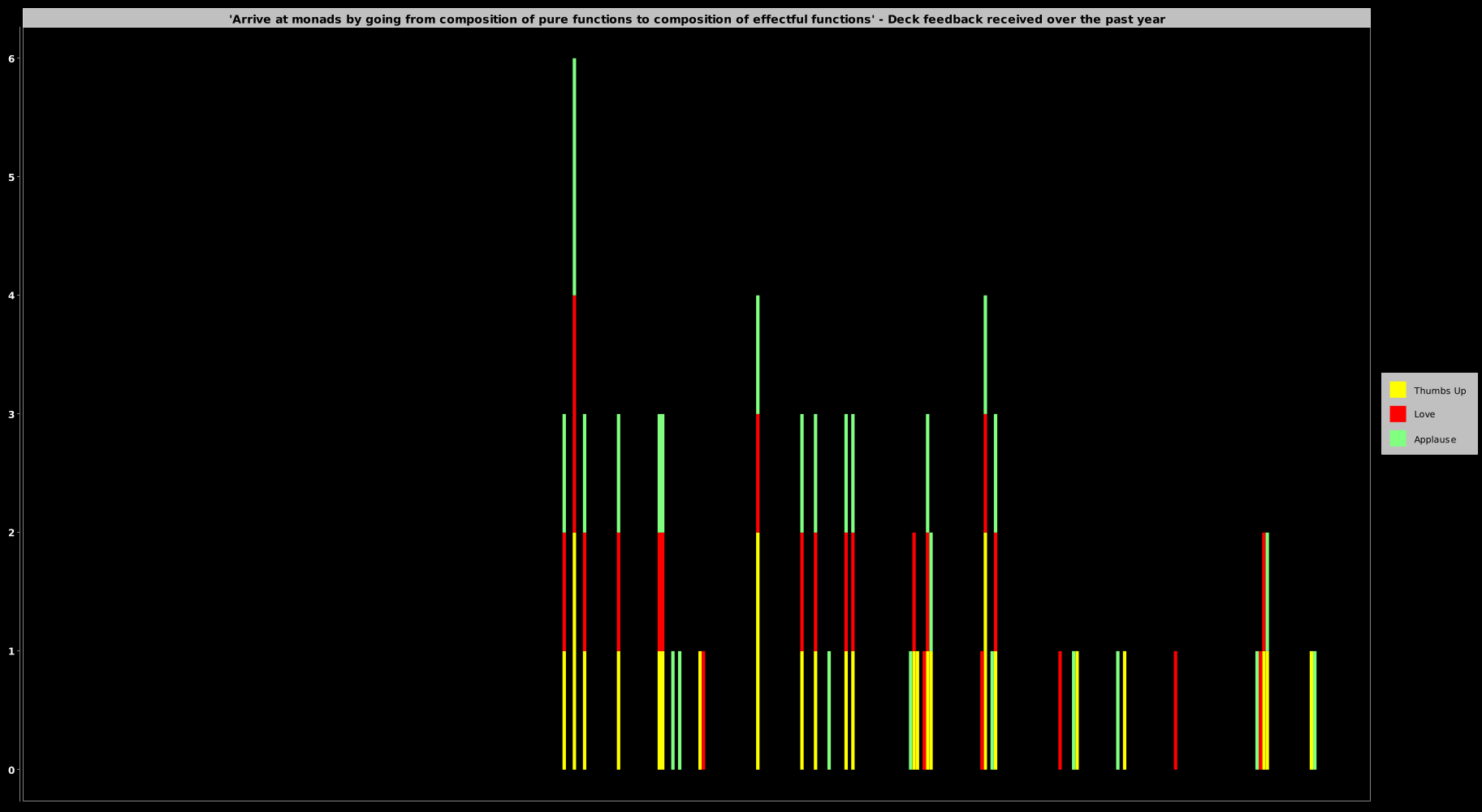Click the yellow Thumbs Up legend swatch

1398,390
